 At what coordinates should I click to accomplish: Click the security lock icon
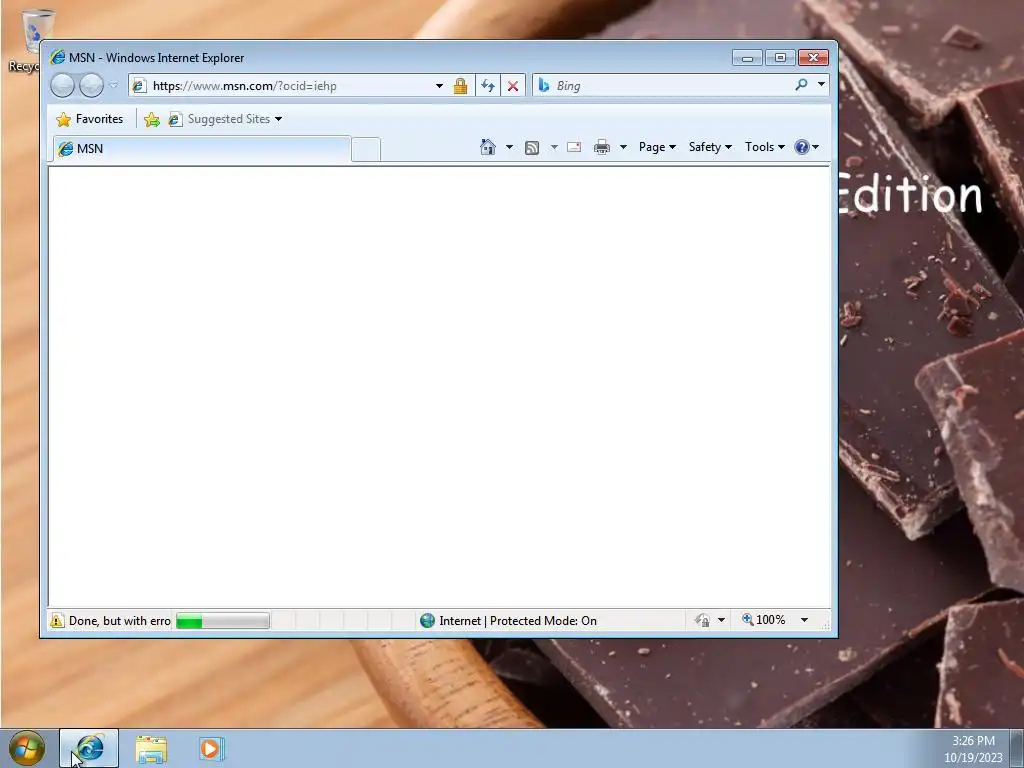coord(460,86)
